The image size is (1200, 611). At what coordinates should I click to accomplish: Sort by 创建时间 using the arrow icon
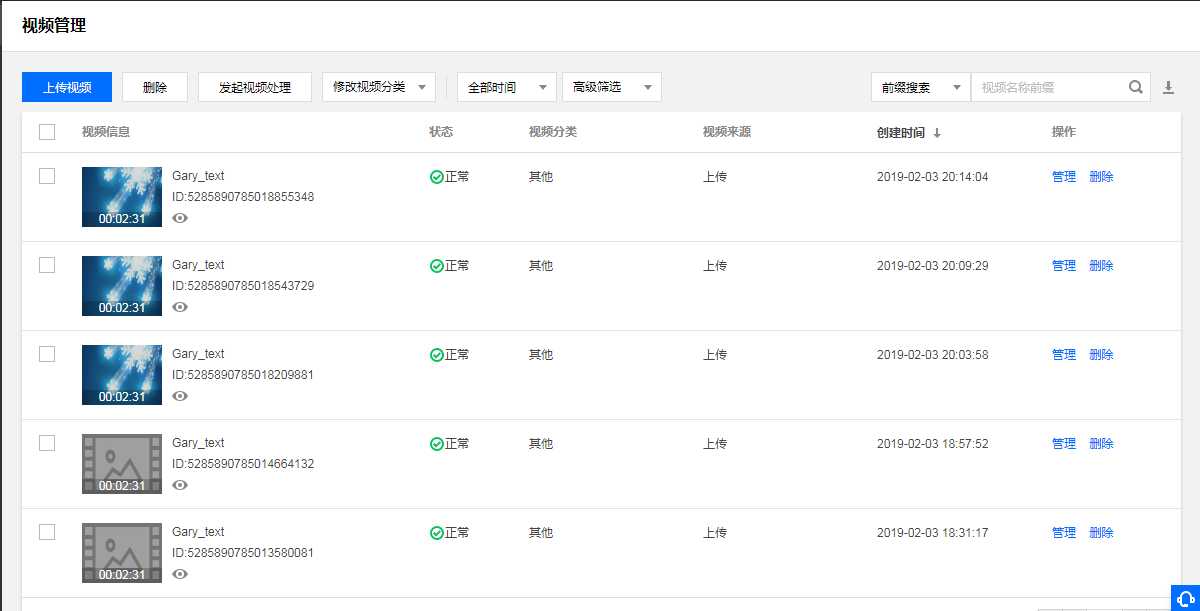point(937,133)
